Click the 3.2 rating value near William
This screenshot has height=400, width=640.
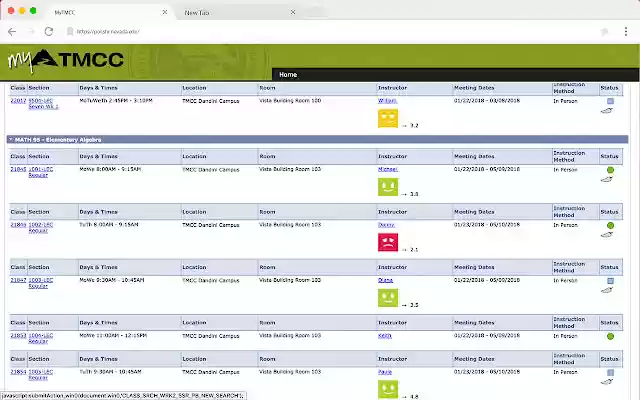coord(414,126)
